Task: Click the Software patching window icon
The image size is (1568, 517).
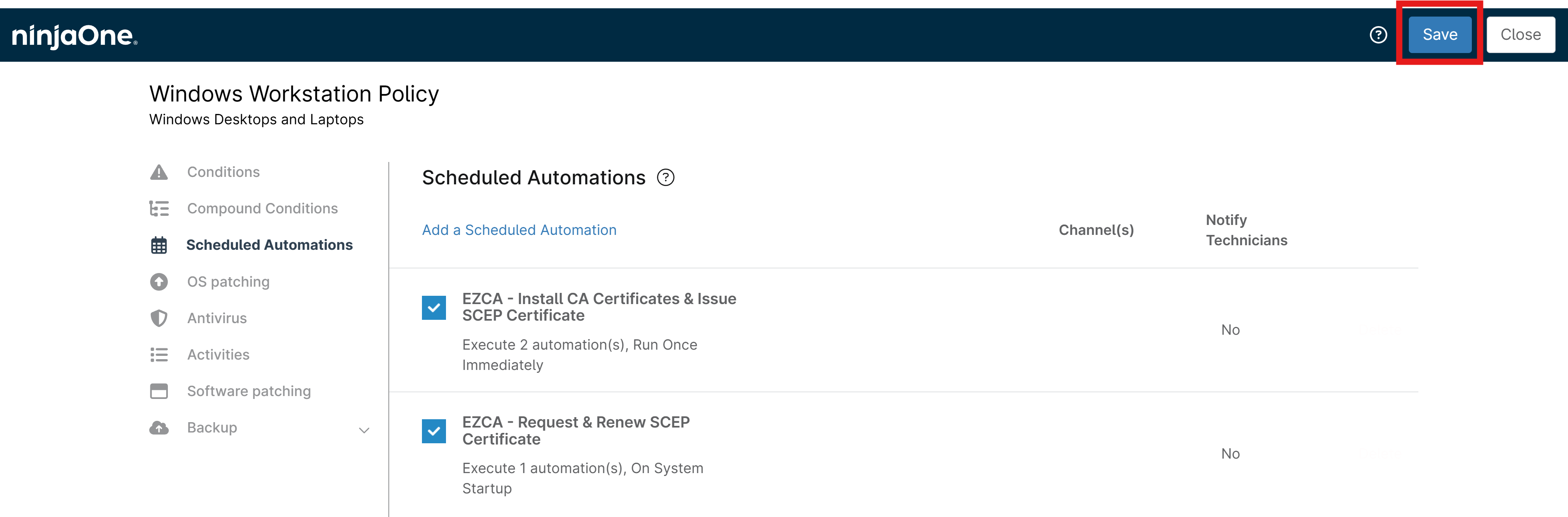Action: 159,391
